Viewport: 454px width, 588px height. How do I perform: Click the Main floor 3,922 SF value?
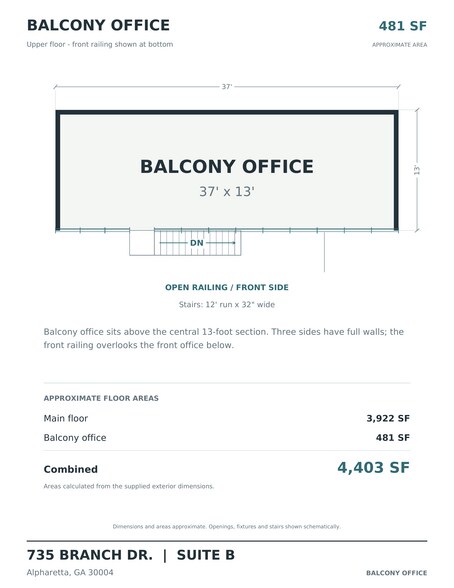(x=388, y=418)
